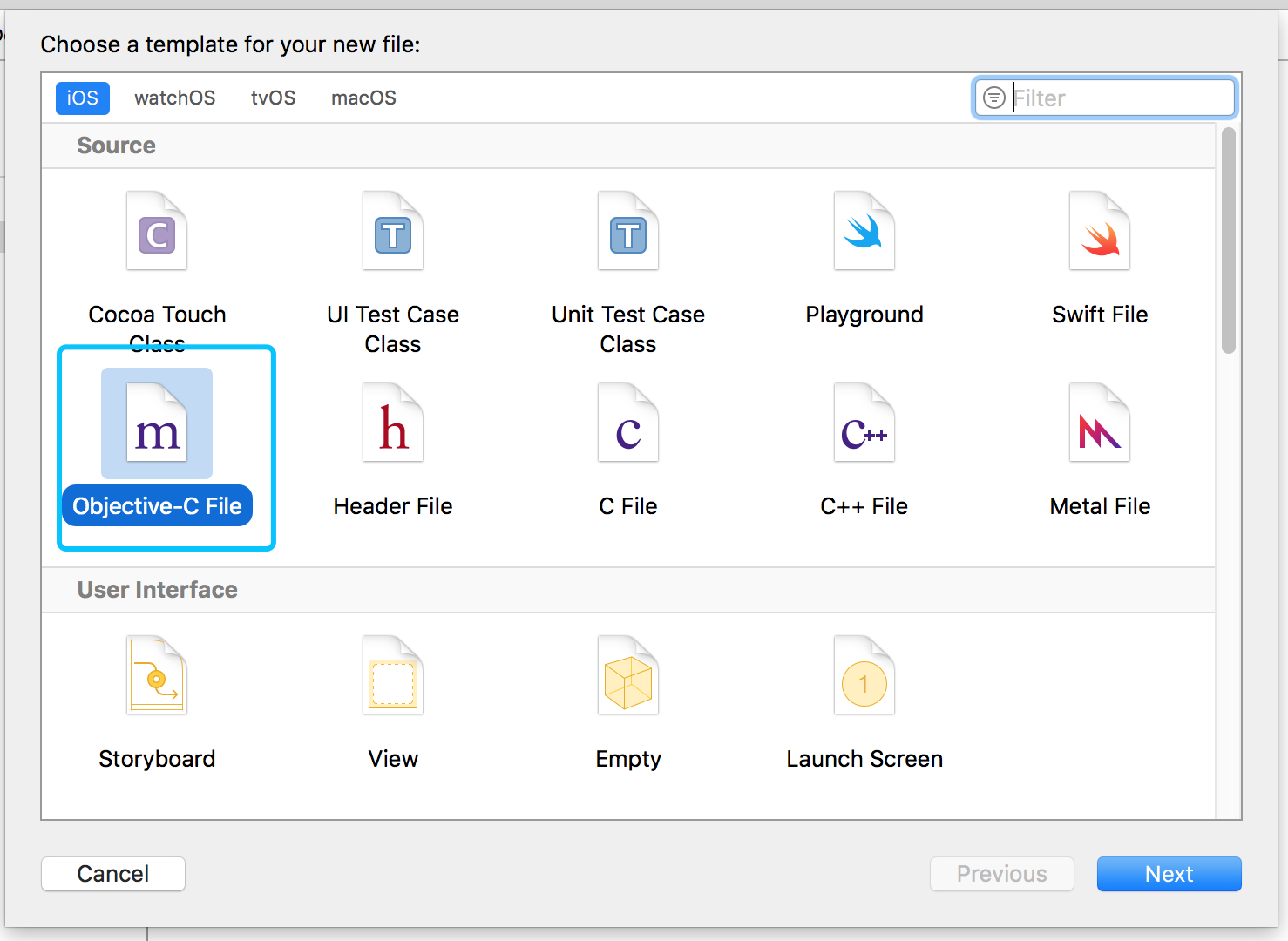Click the Swift File label
Image resolution: width=1288 pixels, height=941 pixels.
1100,315
